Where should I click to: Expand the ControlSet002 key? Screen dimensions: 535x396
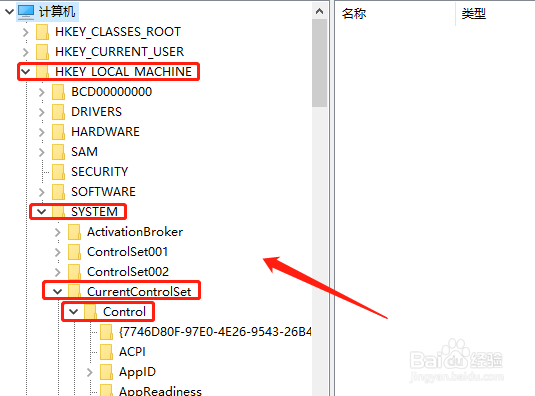57,272
